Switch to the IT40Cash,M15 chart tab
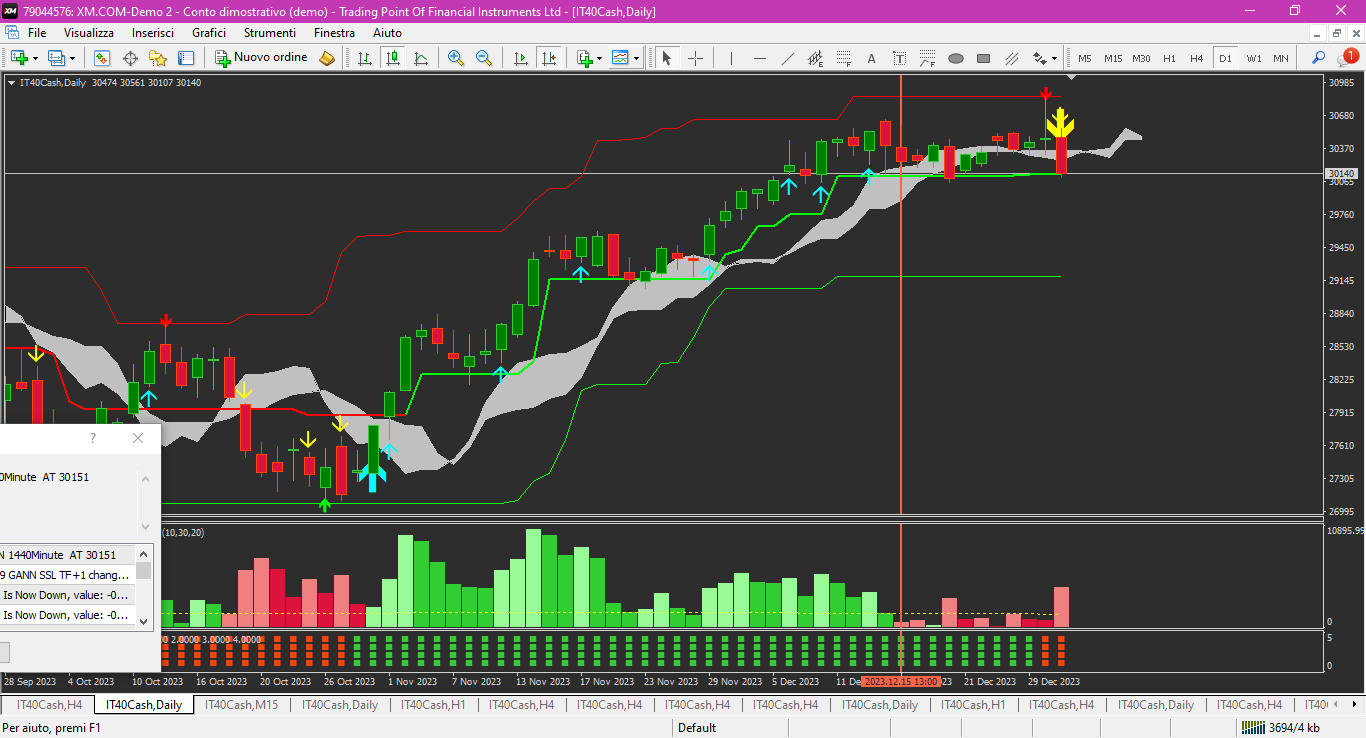Image resolution: width=1366 pixels, height=738 pixels. pyautogui.click(x=242, y=705)
